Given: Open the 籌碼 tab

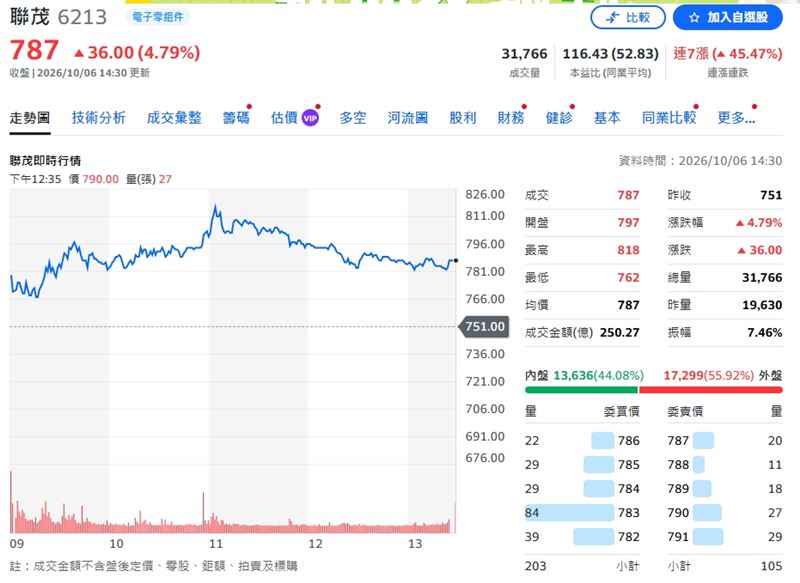Looking at the screenshot, I should tap(236, 118).
